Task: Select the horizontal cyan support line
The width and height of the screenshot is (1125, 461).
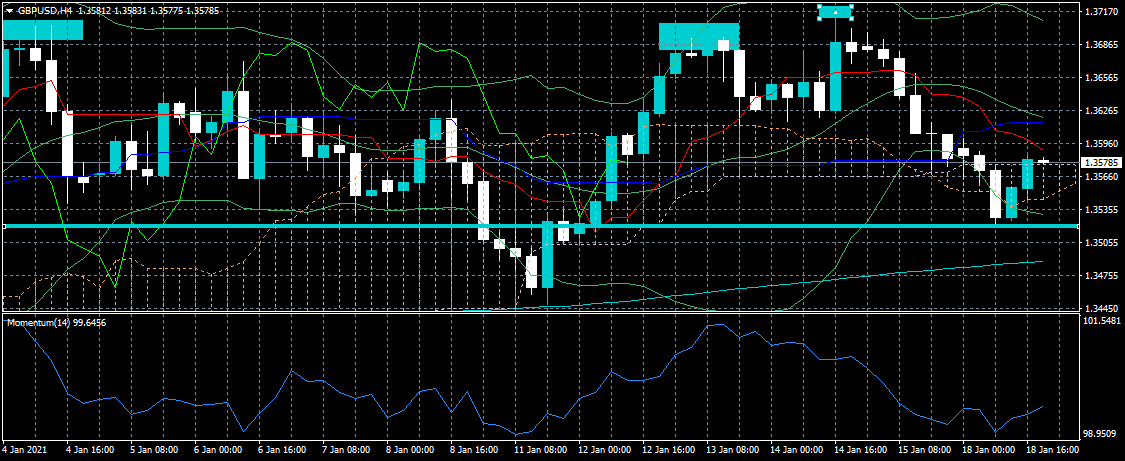Action: (542, 226)
